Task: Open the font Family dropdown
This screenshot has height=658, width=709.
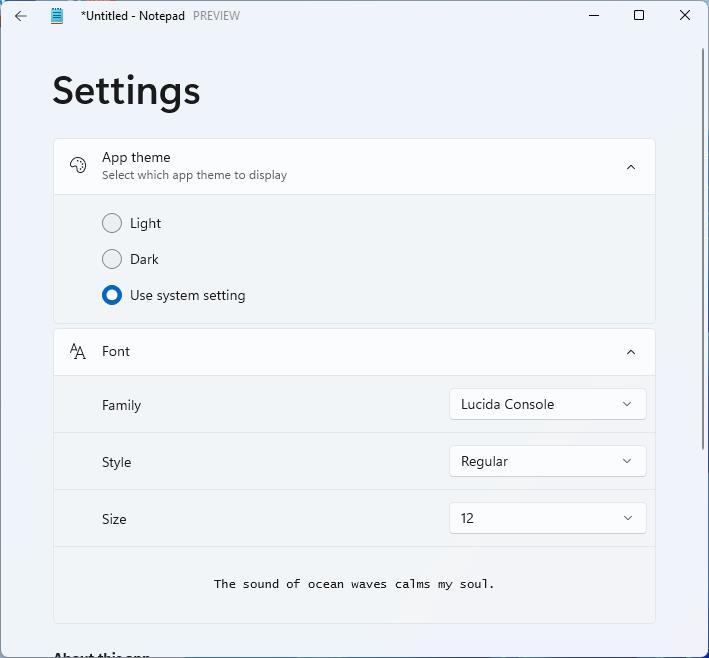Action: 547,404
